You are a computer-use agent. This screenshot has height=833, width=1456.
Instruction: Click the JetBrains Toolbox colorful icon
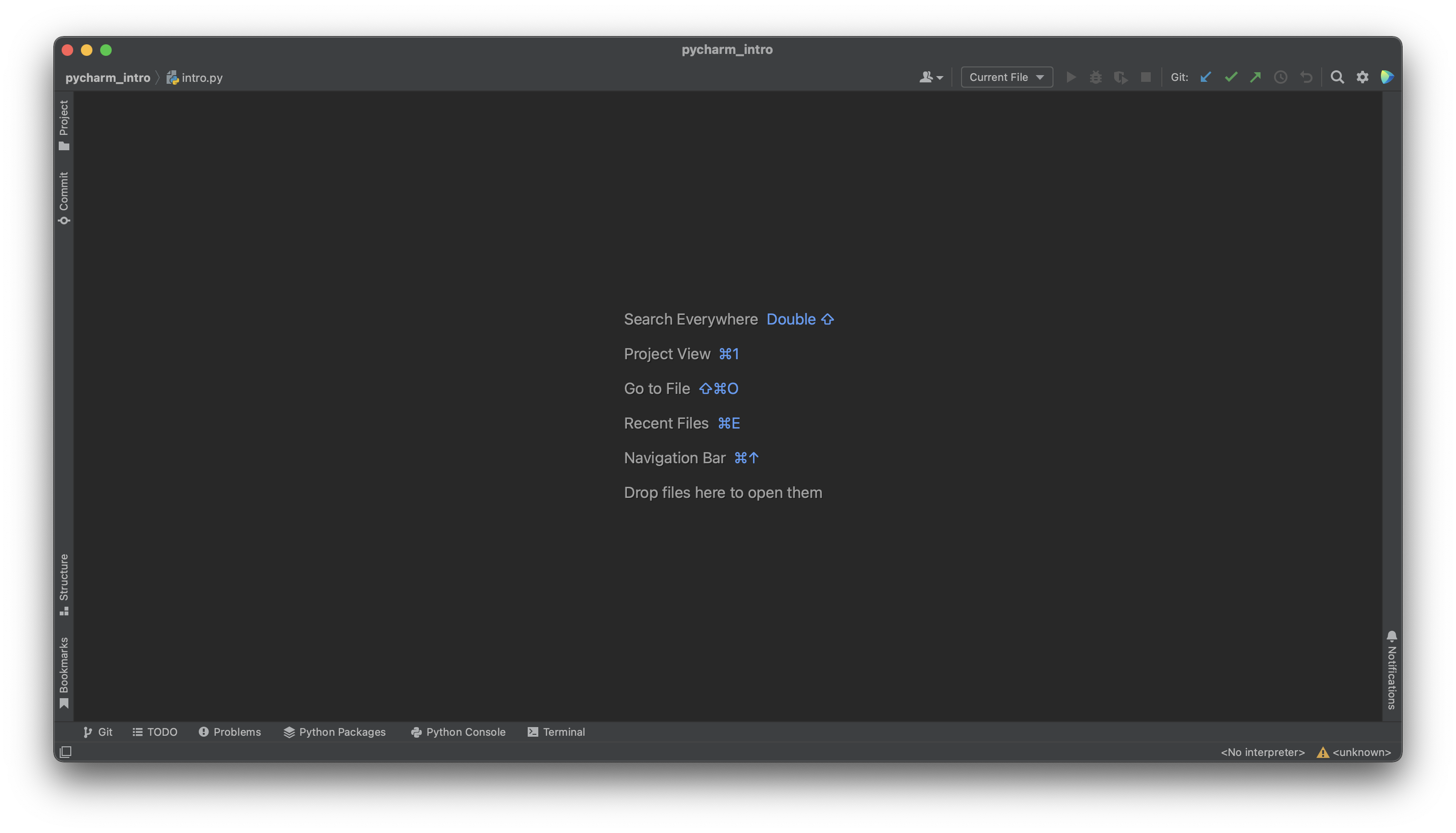(1387, 77)
